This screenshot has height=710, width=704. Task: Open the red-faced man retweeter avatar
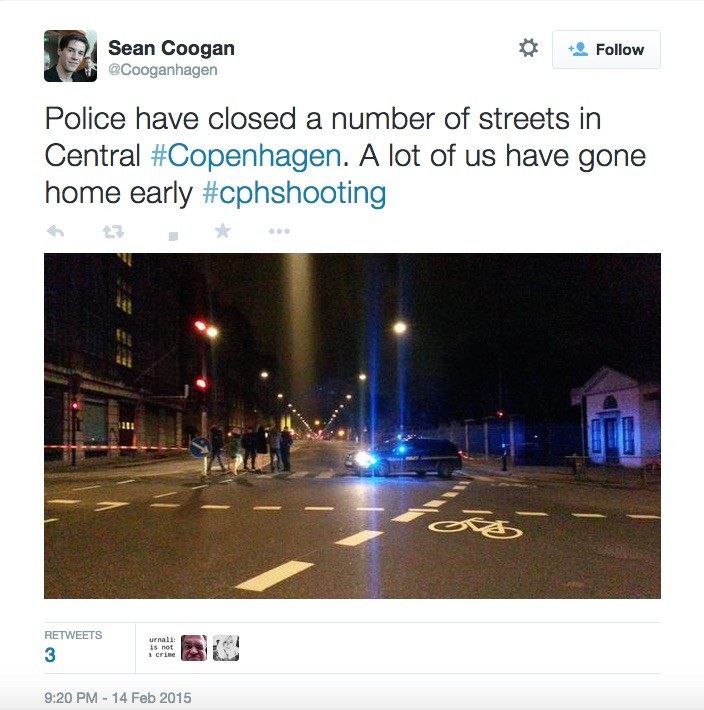click(194, 648)
